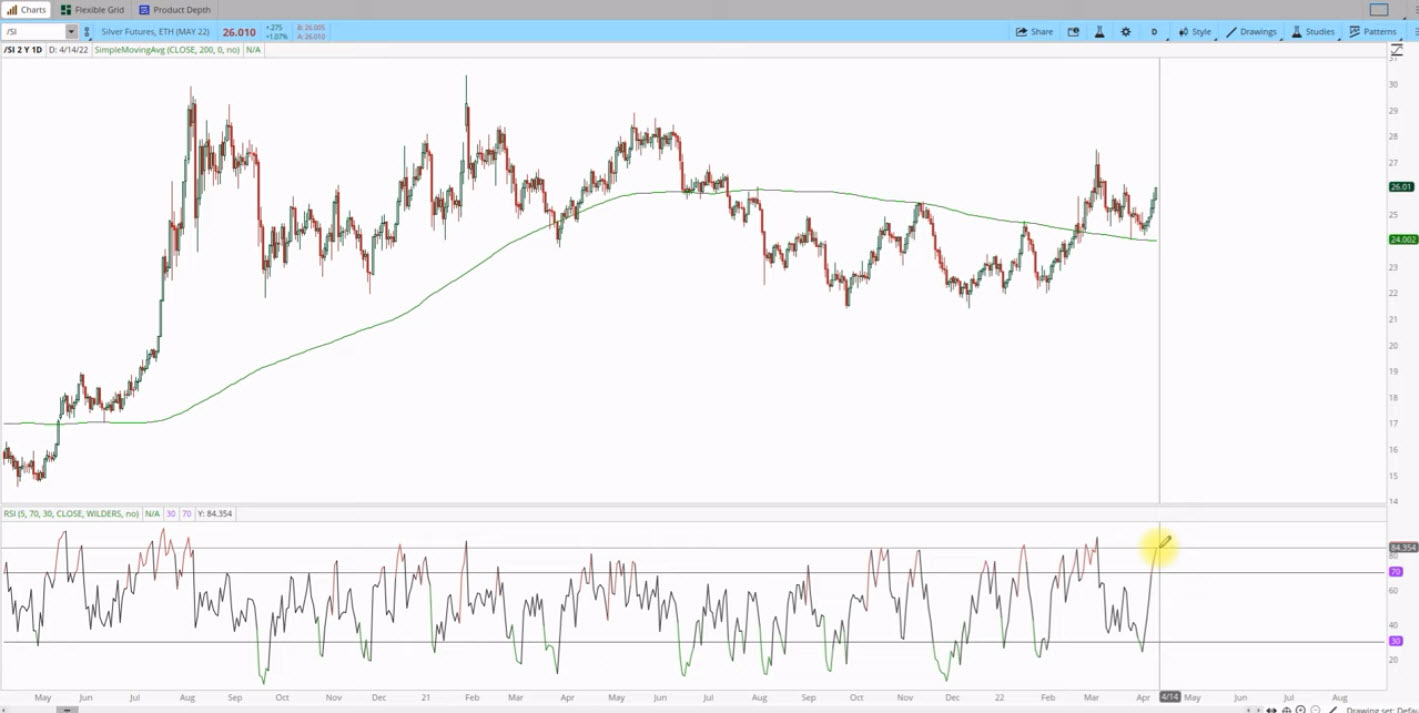This screenshot has width=1419, height=713.
Task: Click the 4/14 date marker on axis
Action: click(x=1172, y=697)
